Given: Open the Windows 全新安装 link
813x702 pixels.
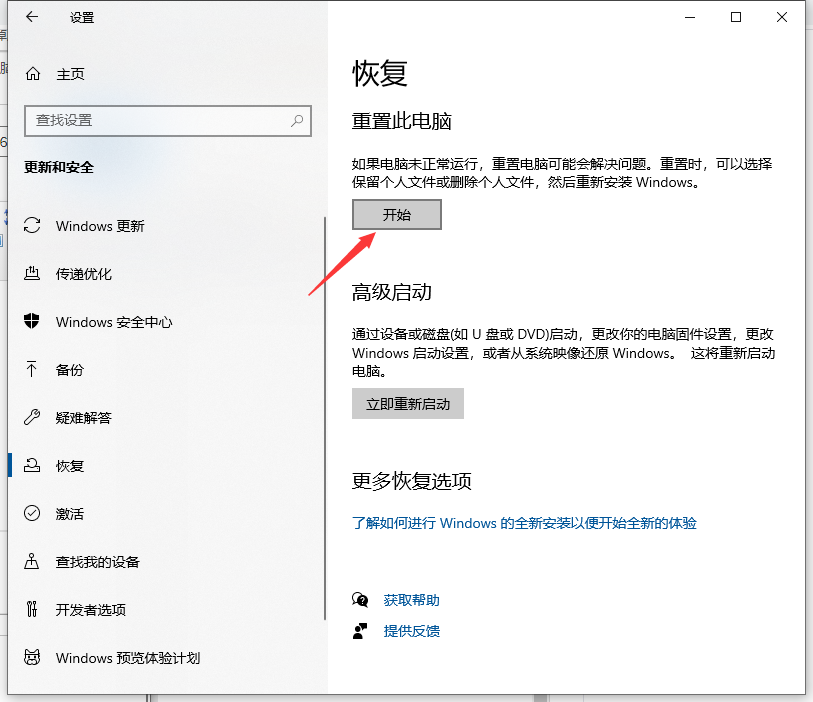Looking at the screenshot, I should point(524,523).
